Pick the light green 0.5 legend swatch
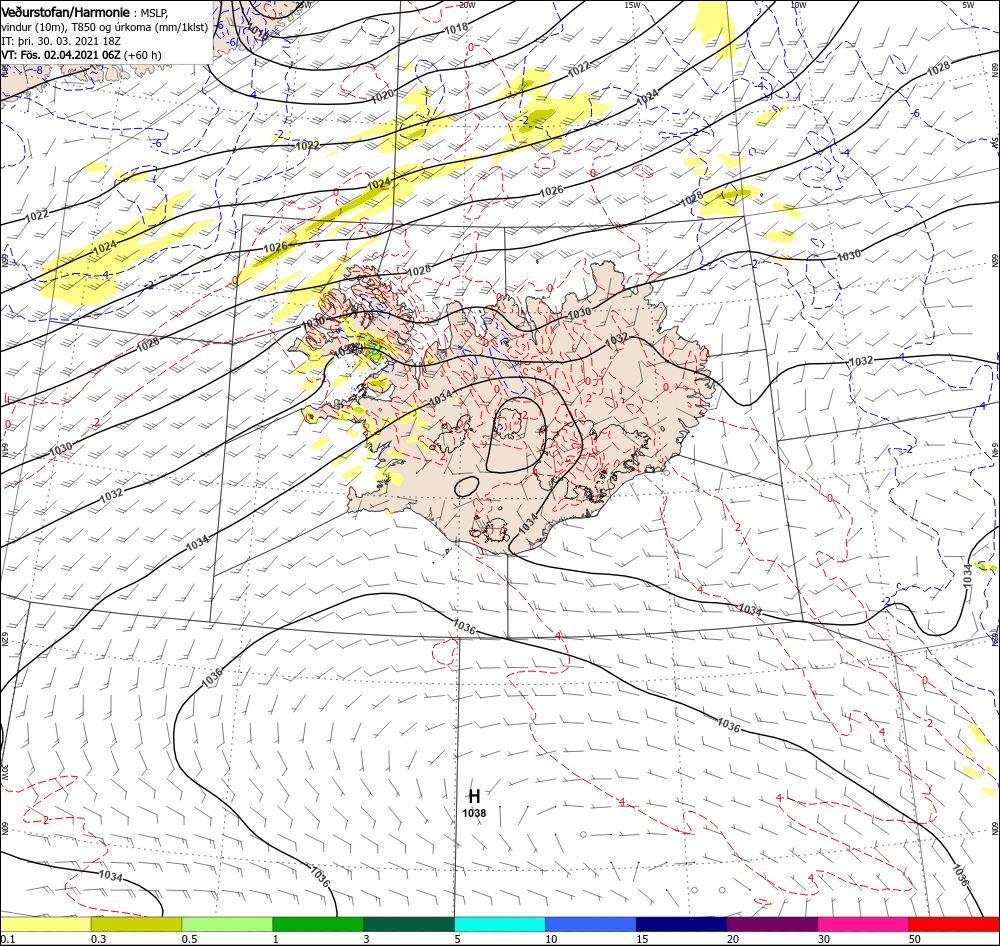 [x=227, y=924]
